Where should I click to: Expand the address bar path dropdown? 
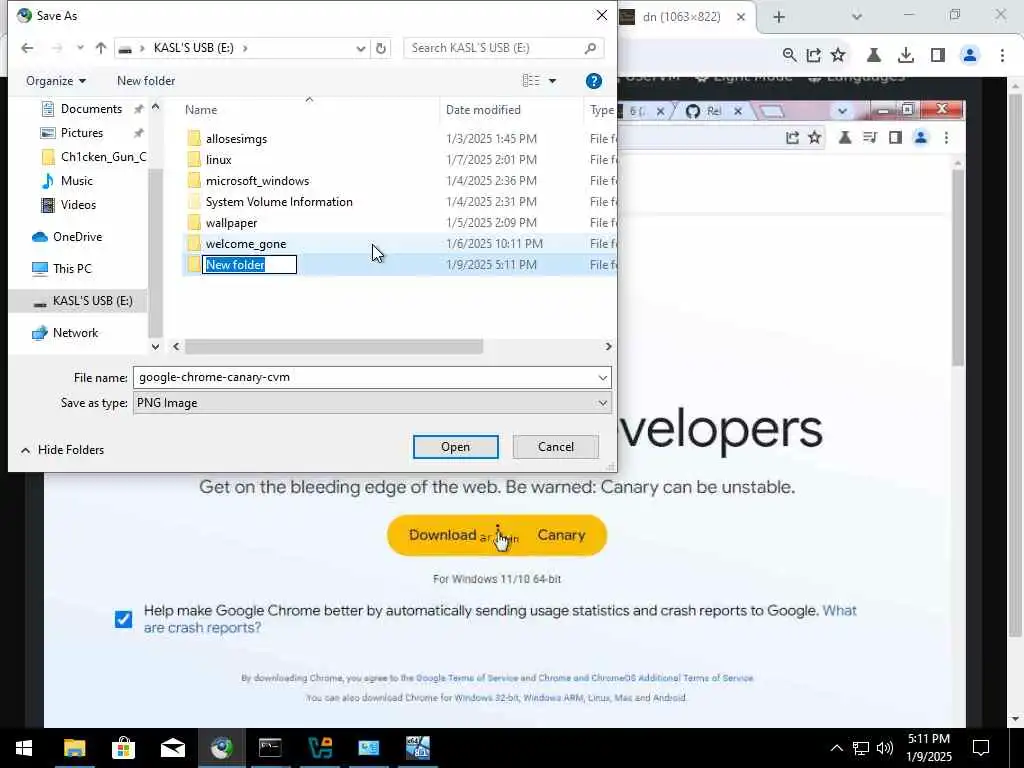click(x=360, y=48)
